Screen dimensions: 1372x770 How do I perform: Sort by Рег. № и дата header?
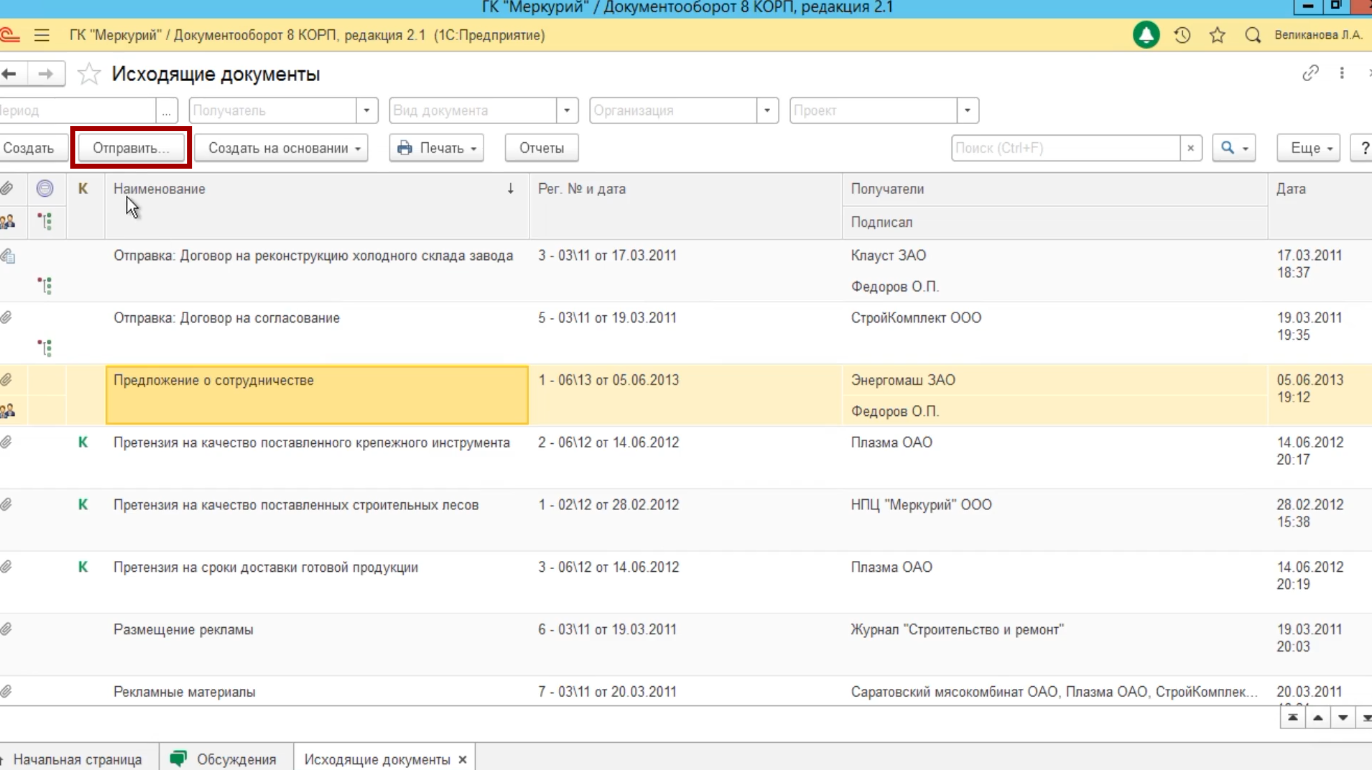685,189
